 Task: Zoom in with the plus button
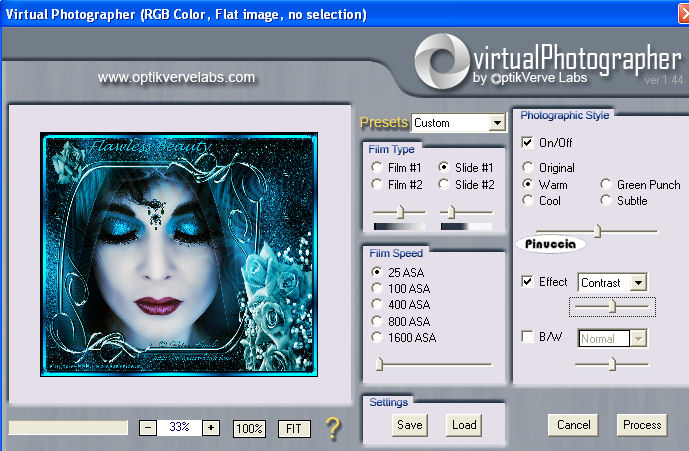[x=211, y=428]
